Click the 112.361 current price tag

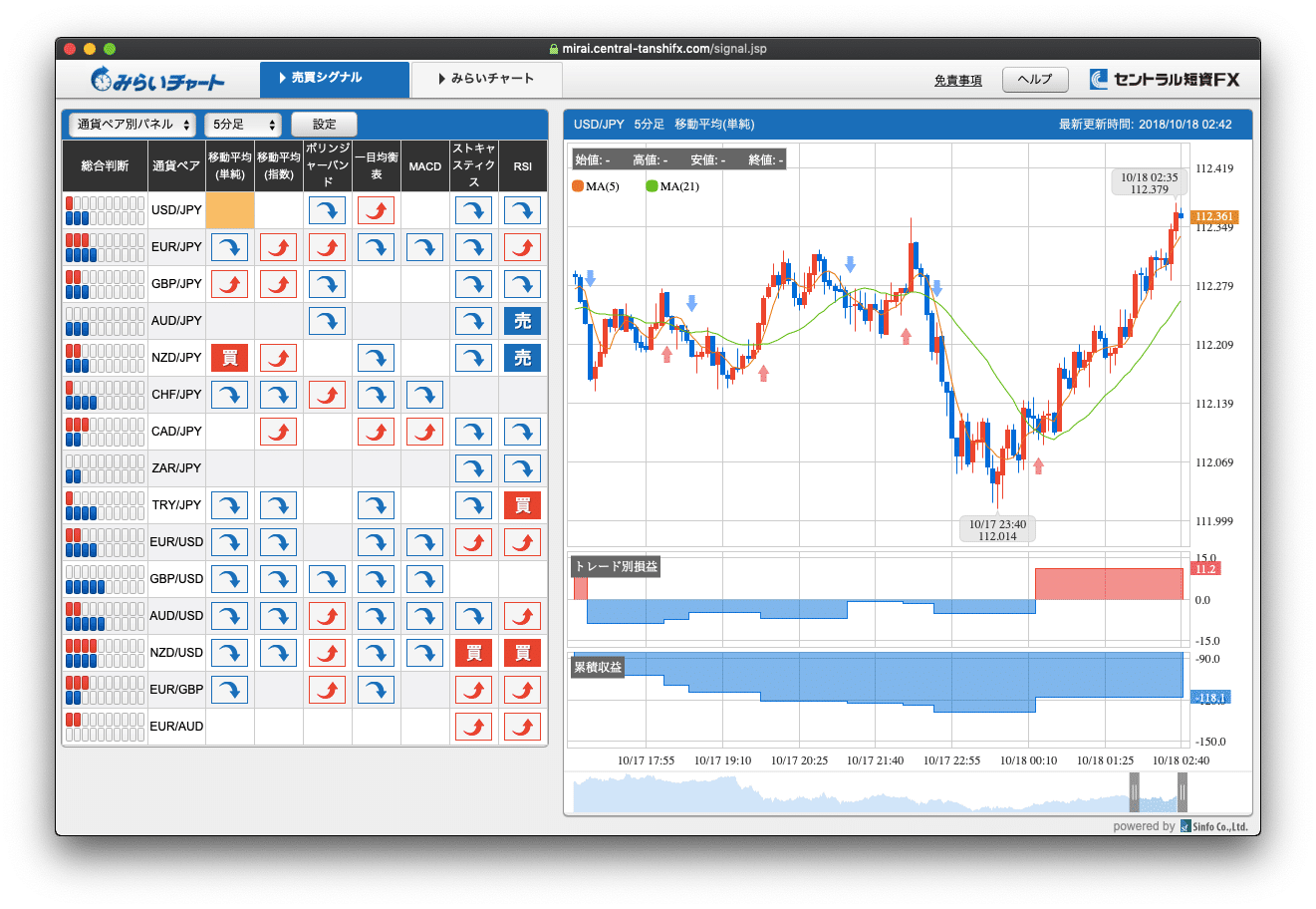click(1213, 216)
